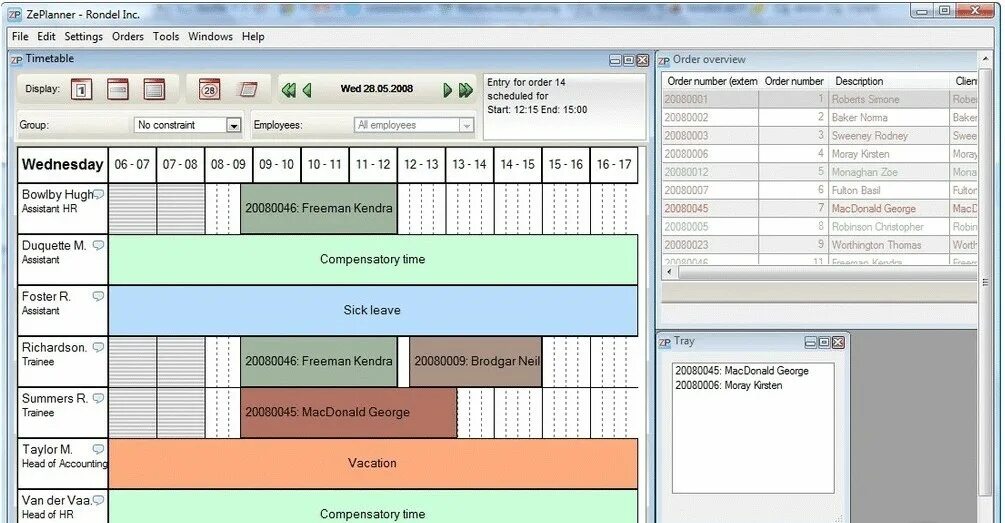This screenshot has width=1005, height=523.
Task: Open the Edit menu
Action: 46,37
